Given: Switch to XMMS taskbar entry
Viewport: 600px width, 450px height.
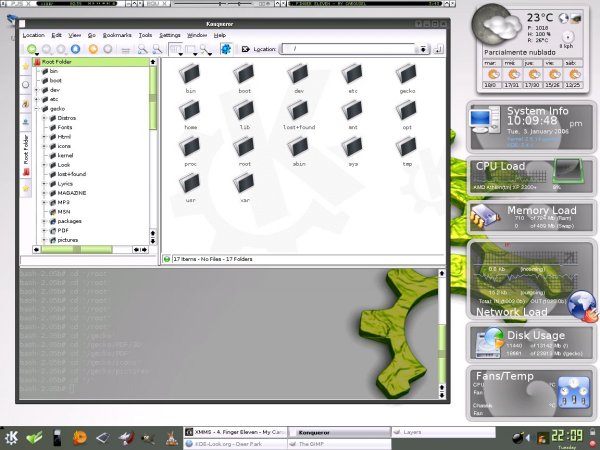Looking at the screenshot, I should point(236,431).
